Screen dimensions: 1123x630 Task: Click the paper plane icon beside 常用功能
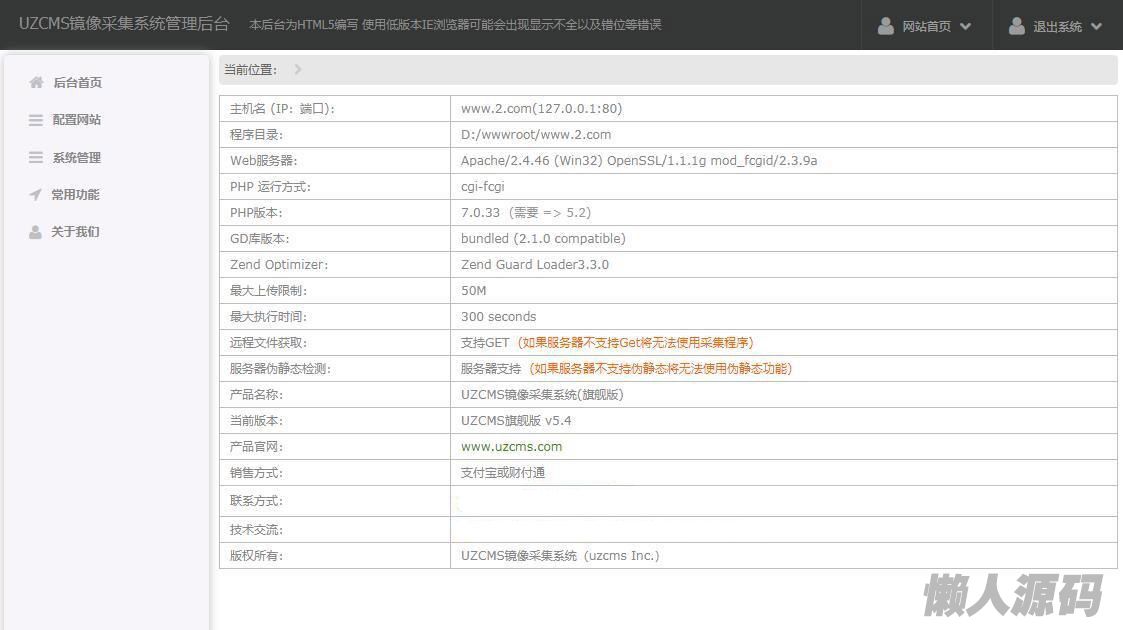pyautogui.click(x=36, y=195)
